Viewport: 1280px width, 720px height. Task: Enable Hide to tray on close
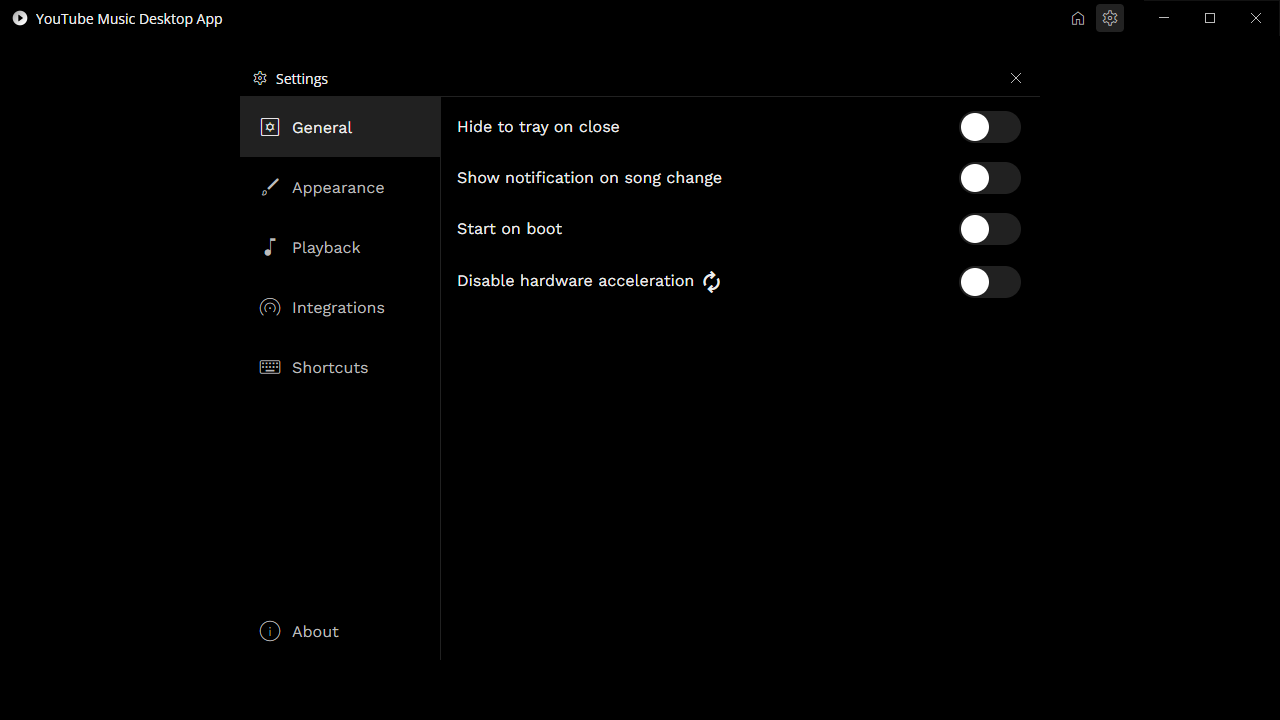click(990, 127)
